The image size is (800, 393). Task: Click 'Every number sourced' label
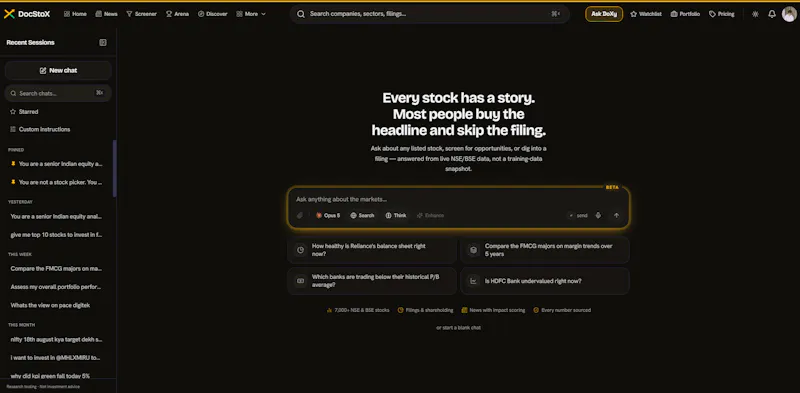coord(562,310)
